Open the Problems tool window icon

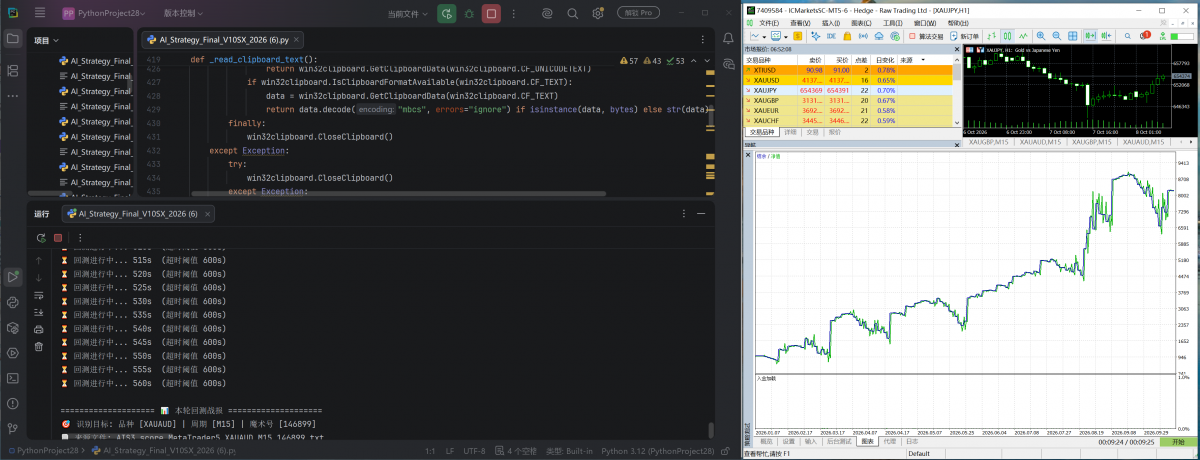pos(13,403)
